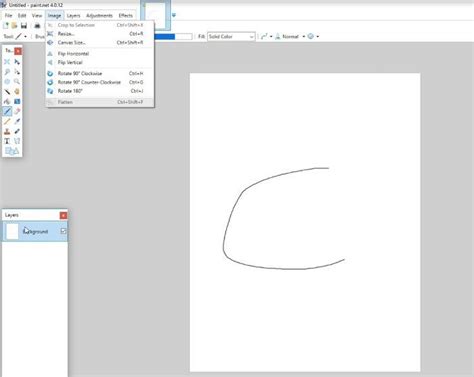Image resolution: width=474 pixels, height=377 pixels.
Task: Click the Flatten menu entry
Action: (x=100, y=102)
